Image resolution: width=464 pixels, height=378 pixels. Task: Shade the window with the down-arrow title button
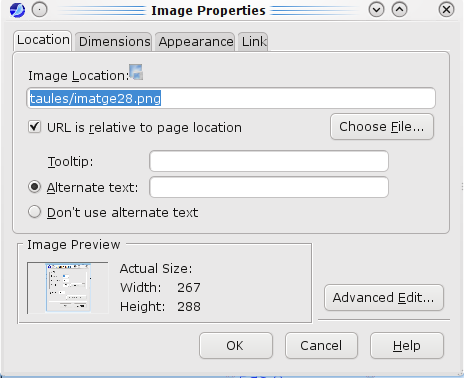click(376, 10)
